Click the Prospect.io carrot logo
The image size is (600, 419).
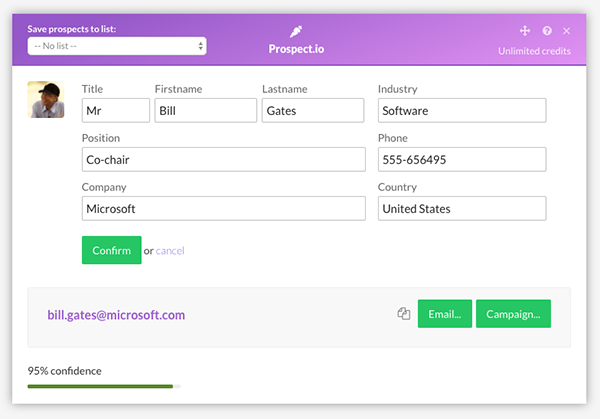296,31
